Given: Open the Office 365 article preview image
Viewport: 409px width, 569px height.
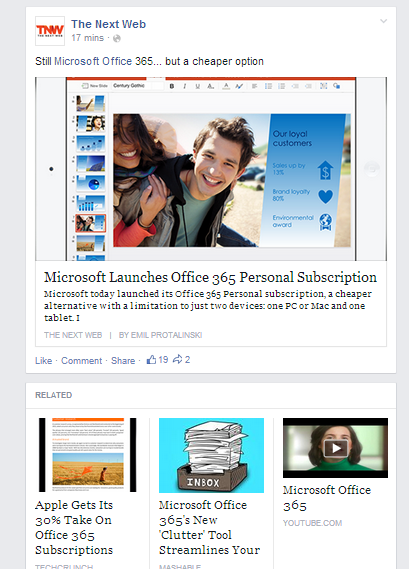Looking at the screenshot, I should 211,169.
